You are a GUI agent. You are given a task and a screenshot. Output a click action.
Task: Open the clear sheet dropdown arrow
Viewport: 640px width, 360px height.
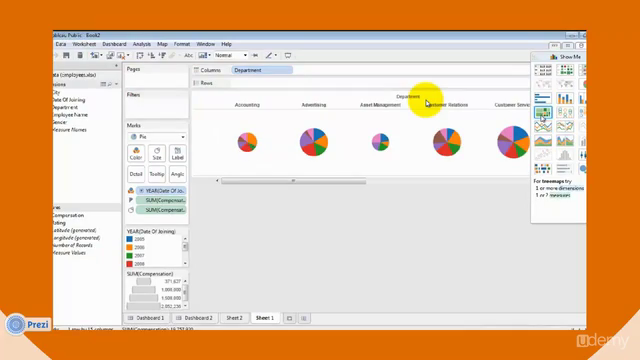coord(128,55)
